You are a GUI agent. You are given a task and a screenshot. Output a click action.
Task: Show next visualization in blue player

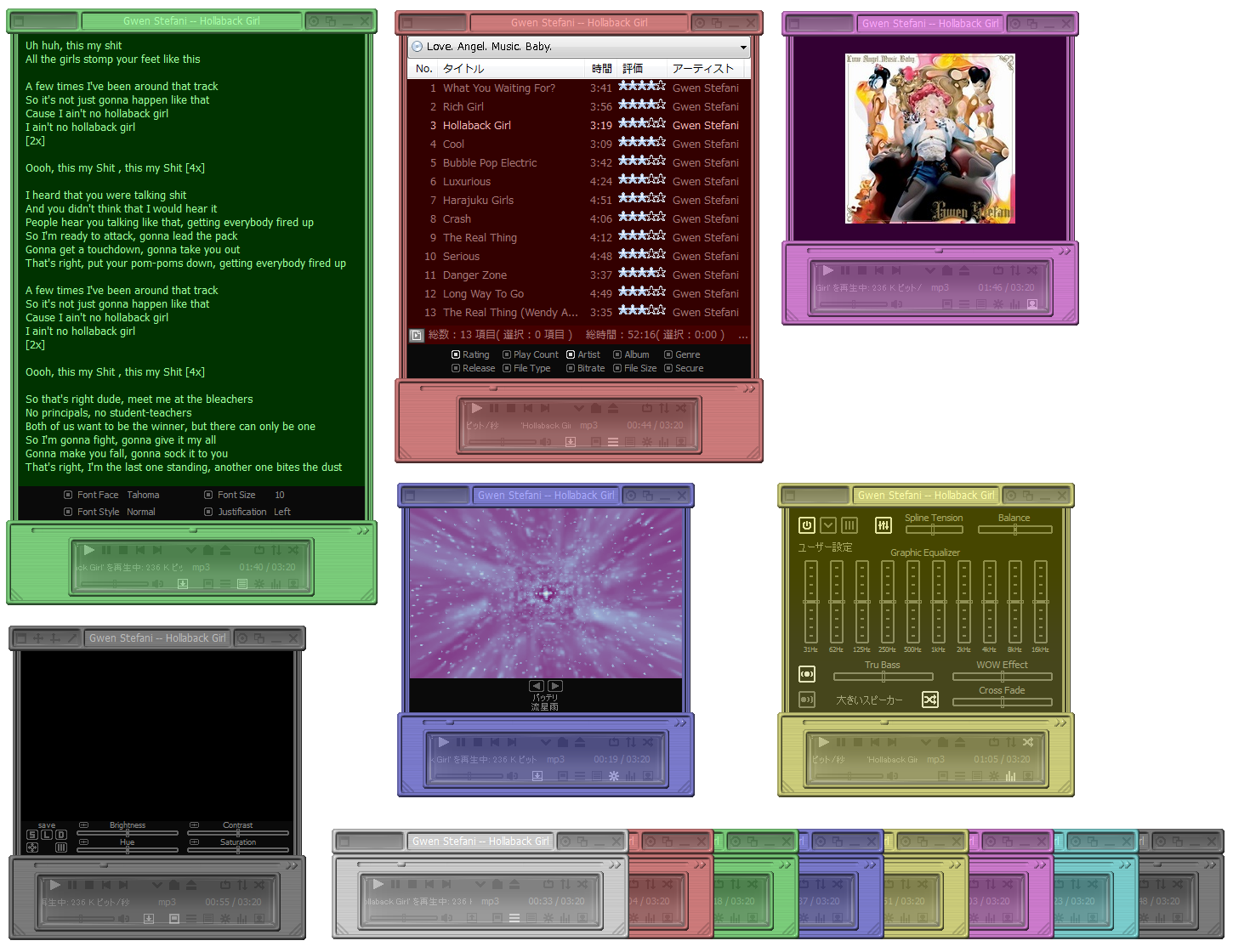tap(555, 686)
